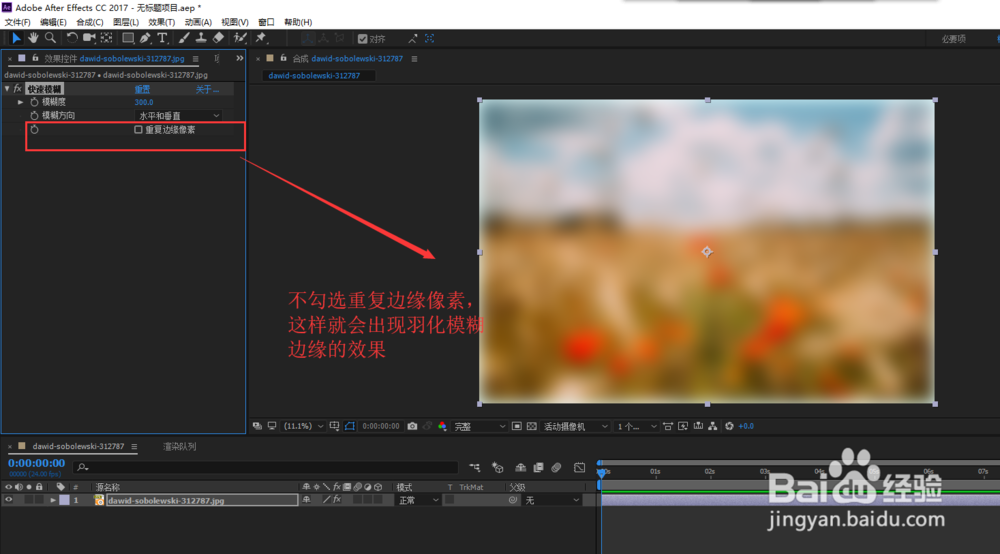Open 编辑(E) menu
This screenshot has height=554, width=1000.
click(53, 22)
